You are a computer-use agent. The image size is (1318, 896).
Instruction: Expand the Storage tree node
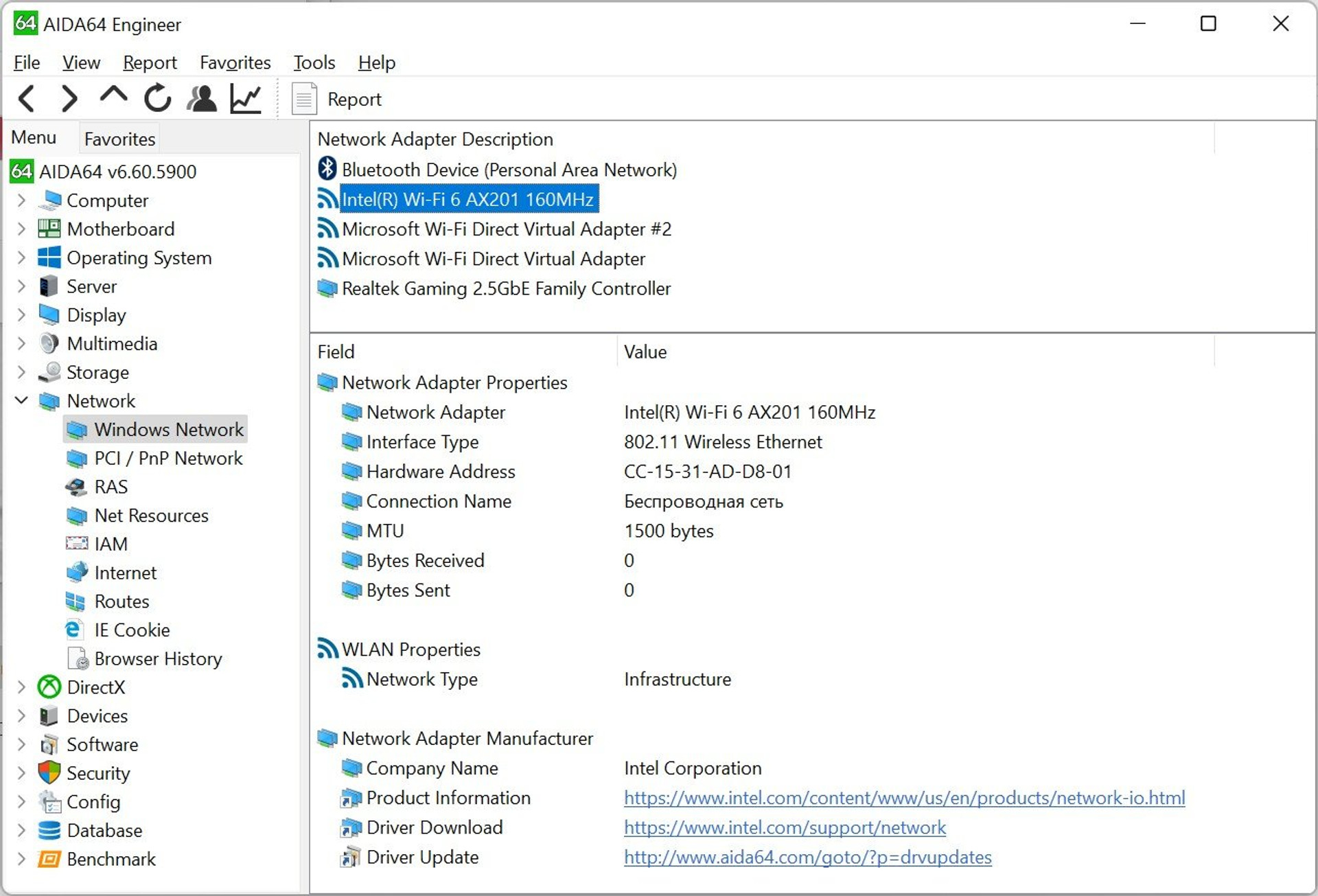[x=21, y=372]
